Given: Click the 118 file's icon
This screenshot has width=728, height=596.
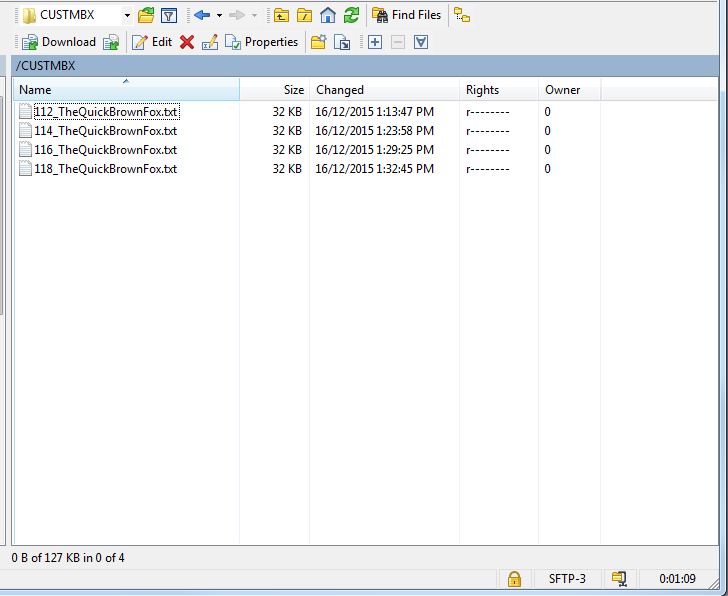Looking at the screenshot, I should 26,169.
